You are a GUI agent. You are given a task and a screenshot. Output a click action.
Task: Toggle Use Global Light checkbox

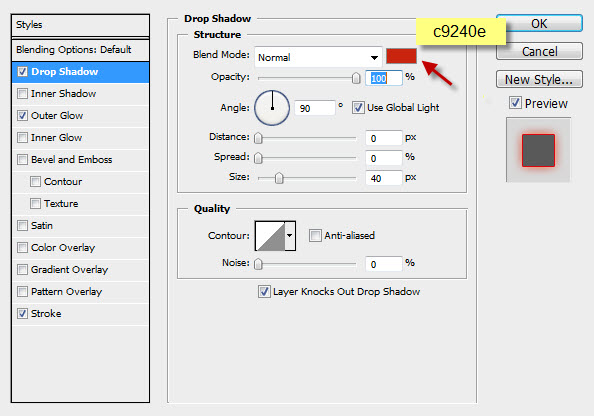tap(358, 108)
